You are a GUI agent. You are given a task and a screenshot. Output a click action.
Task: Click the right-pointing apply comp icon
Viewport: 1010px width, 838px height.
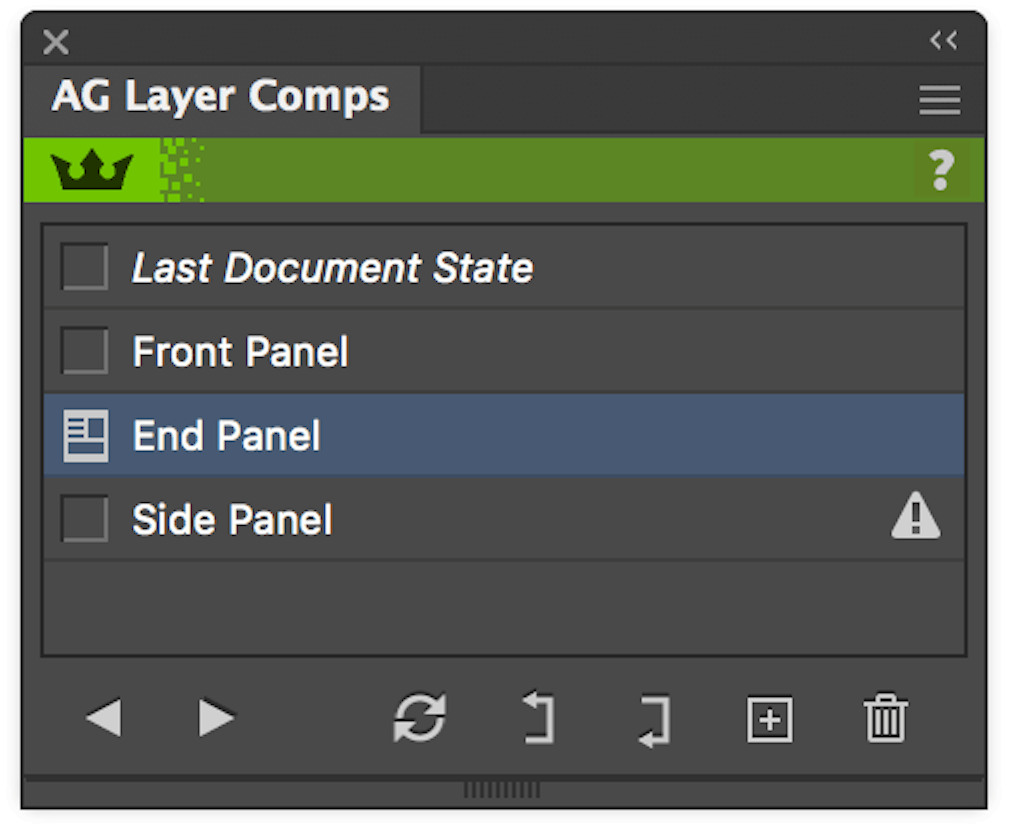653,719
